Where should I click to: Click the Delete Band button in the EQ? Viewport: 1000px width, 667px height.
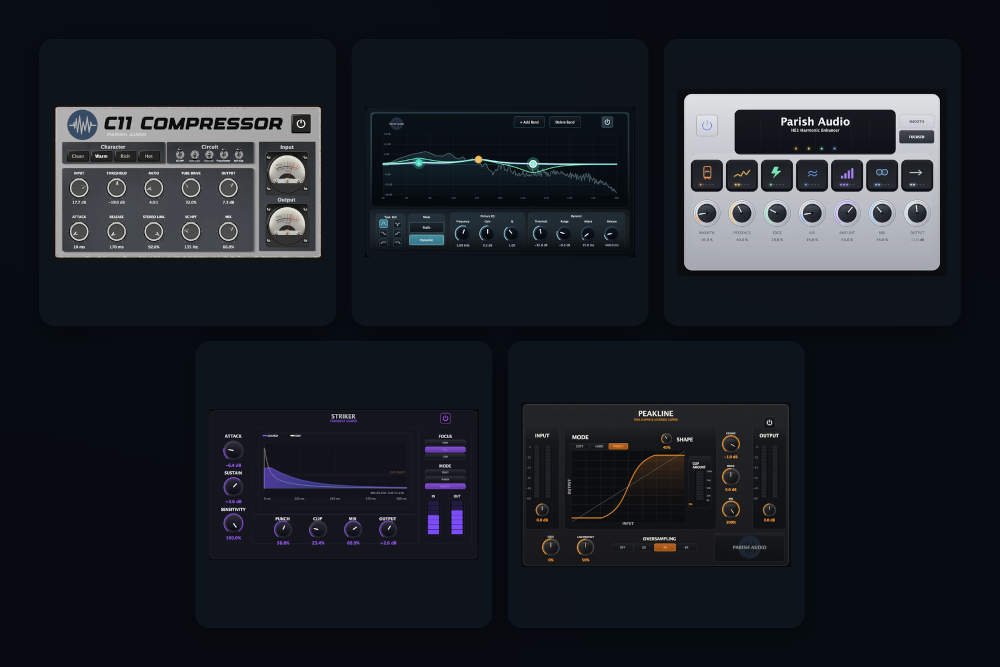click(x=565, y=122)
